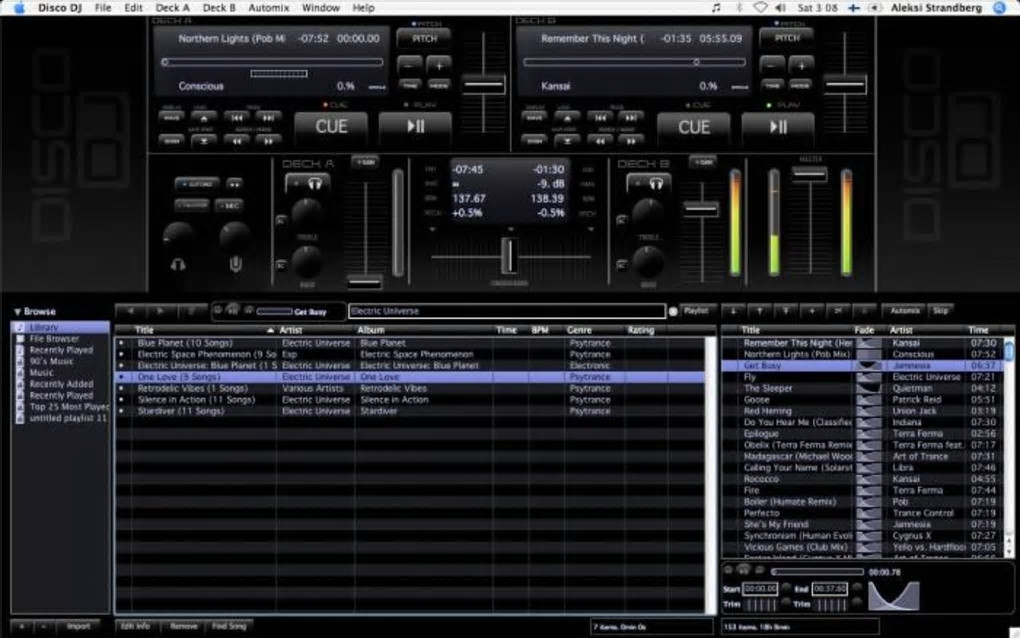Toggle the Automix button above the playlist
This screenshot has height=638, width=1020.
coord(904,311)
